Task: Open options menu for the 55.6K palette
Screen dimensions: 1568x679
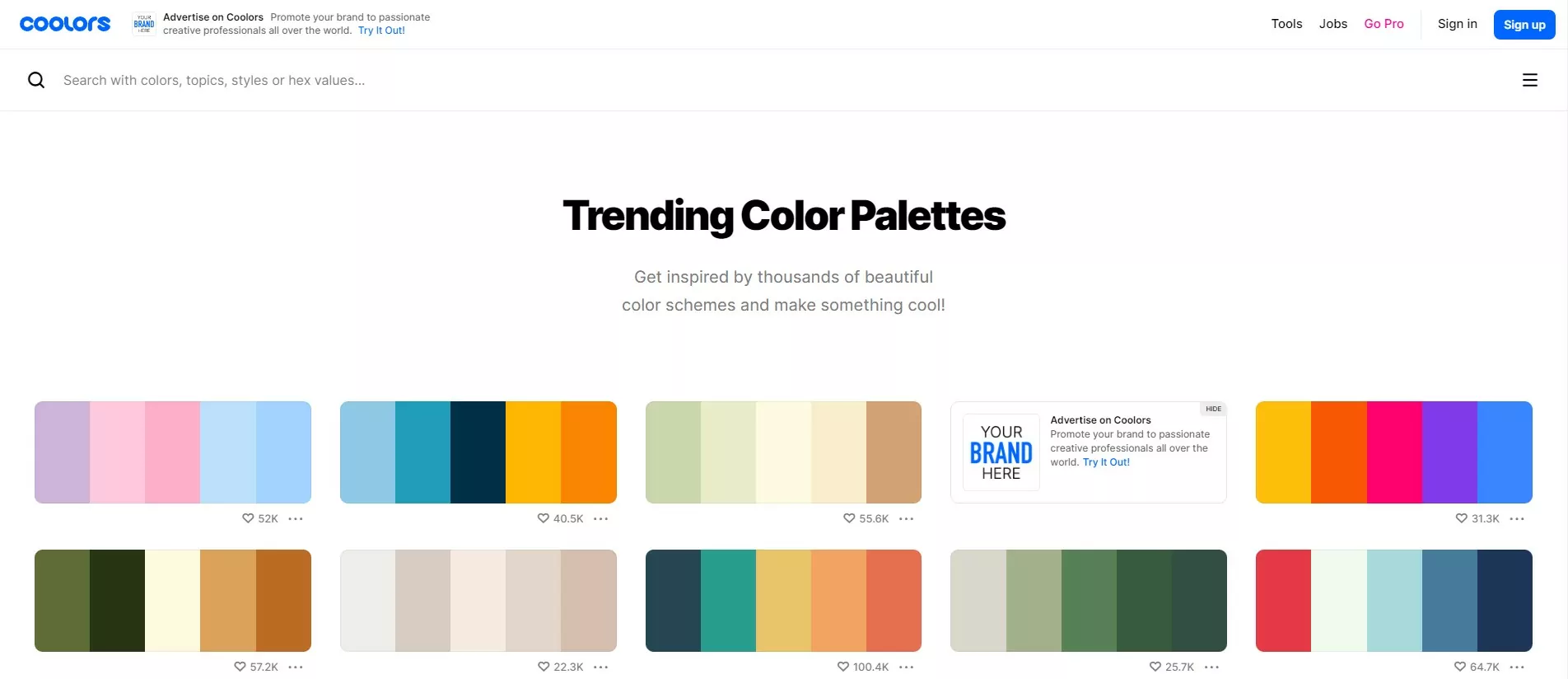Action: point(907,518)
